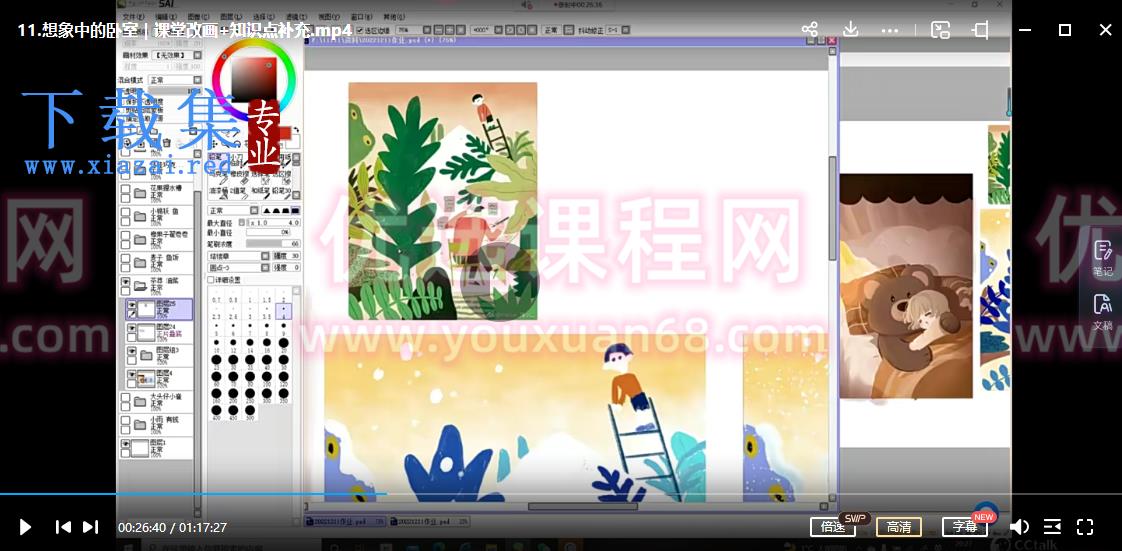Screen dimensions: 1122x551
Task: Mute the video volume
Action: (1019, 527)
